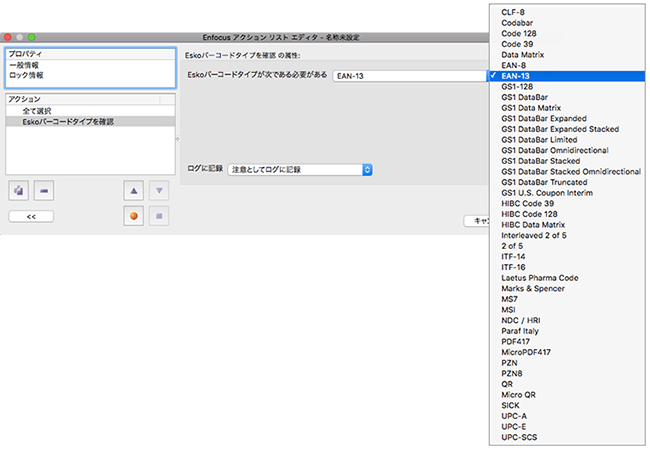Click the remove action minus button
Viewport: 650px width, 450px height.
[x=44, y=191]
